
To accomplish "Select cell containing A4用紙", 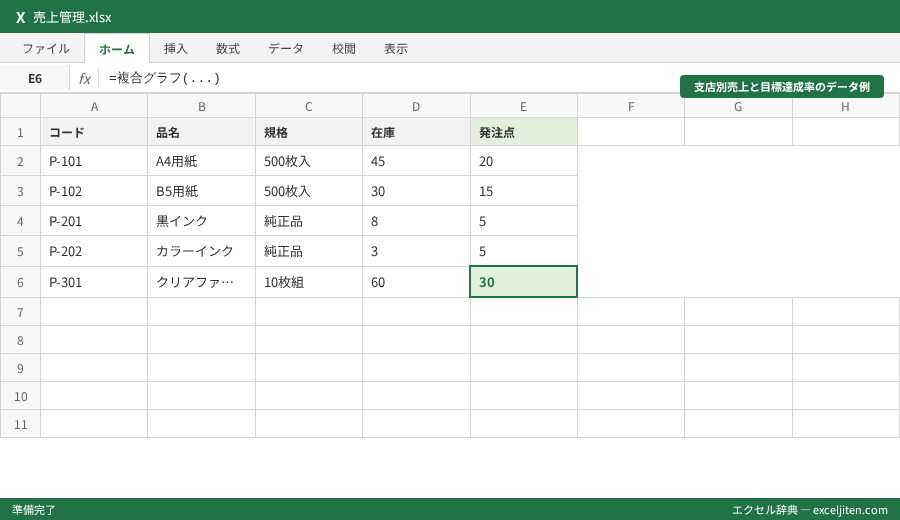I will click(x=201, y=161).
